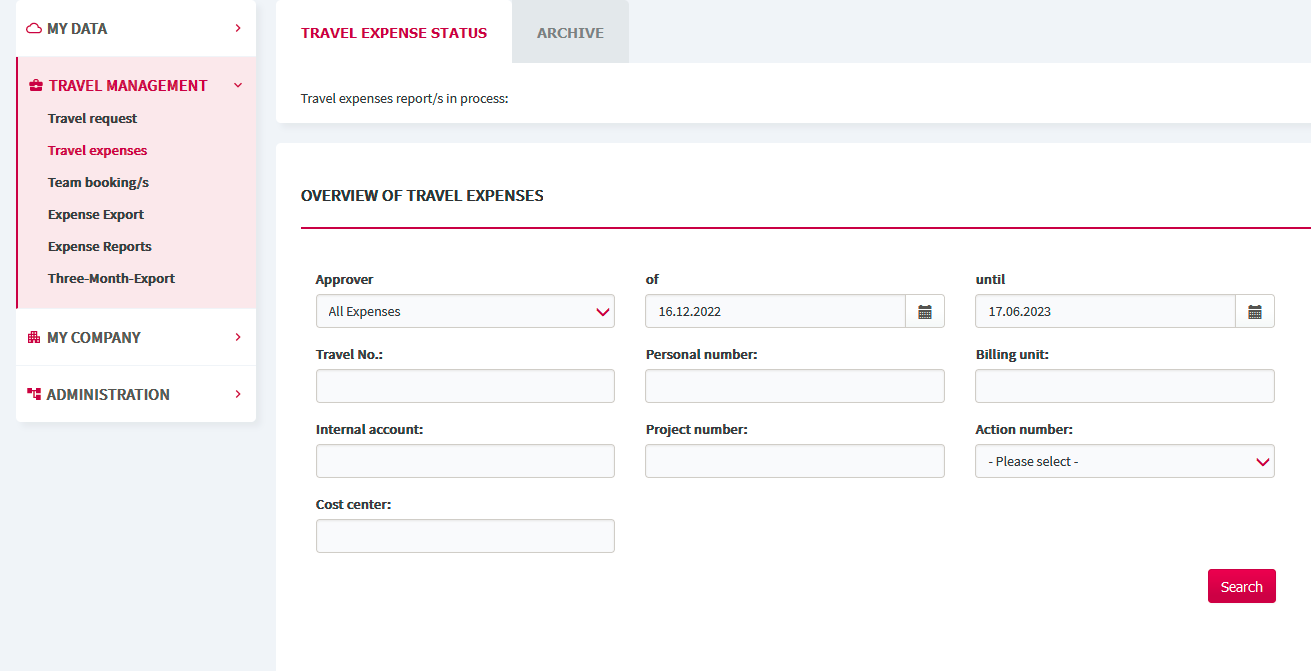Viewport: 1311px width, 671px height.
Task: Open the Team booking/s page
Action: 98,182
